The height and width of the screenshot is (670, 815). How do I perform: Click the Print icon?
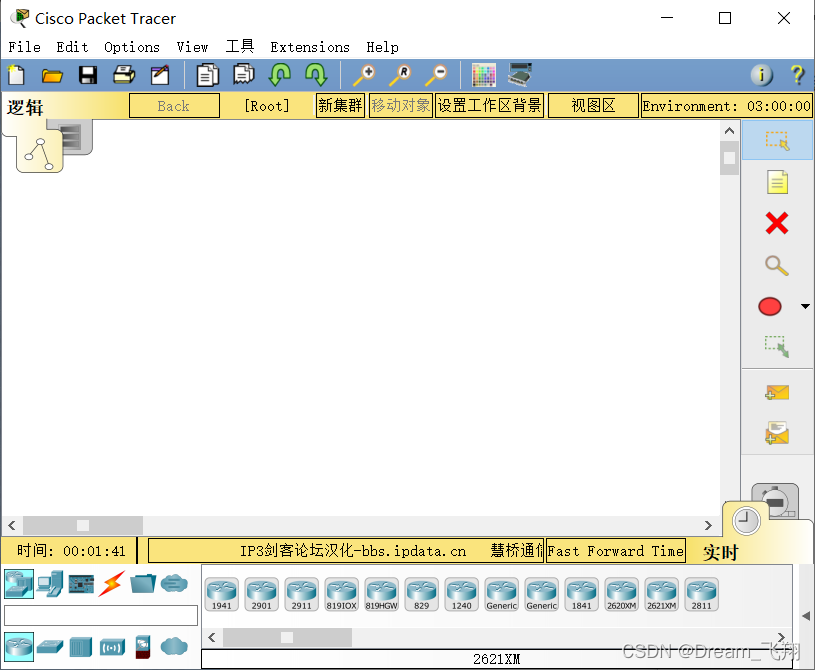click(124, 75)
